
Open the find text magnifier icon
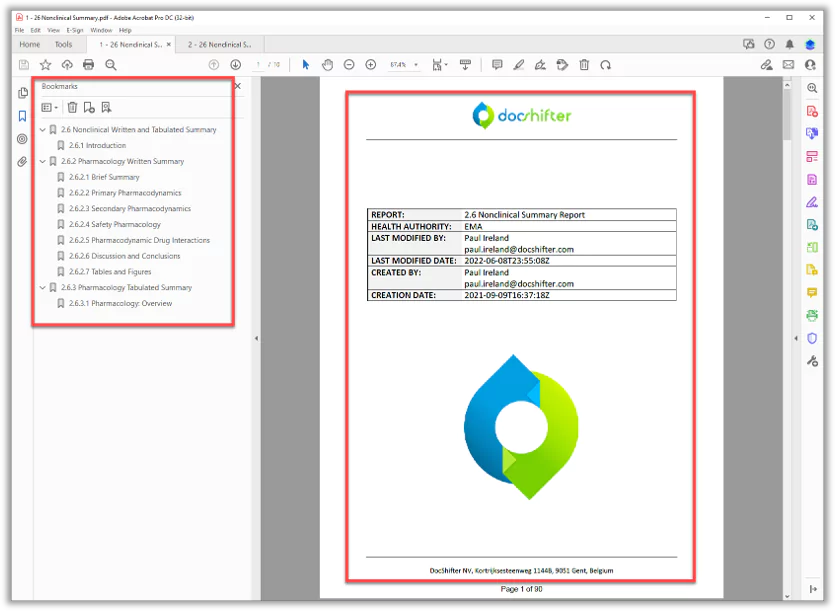(111, 65)
